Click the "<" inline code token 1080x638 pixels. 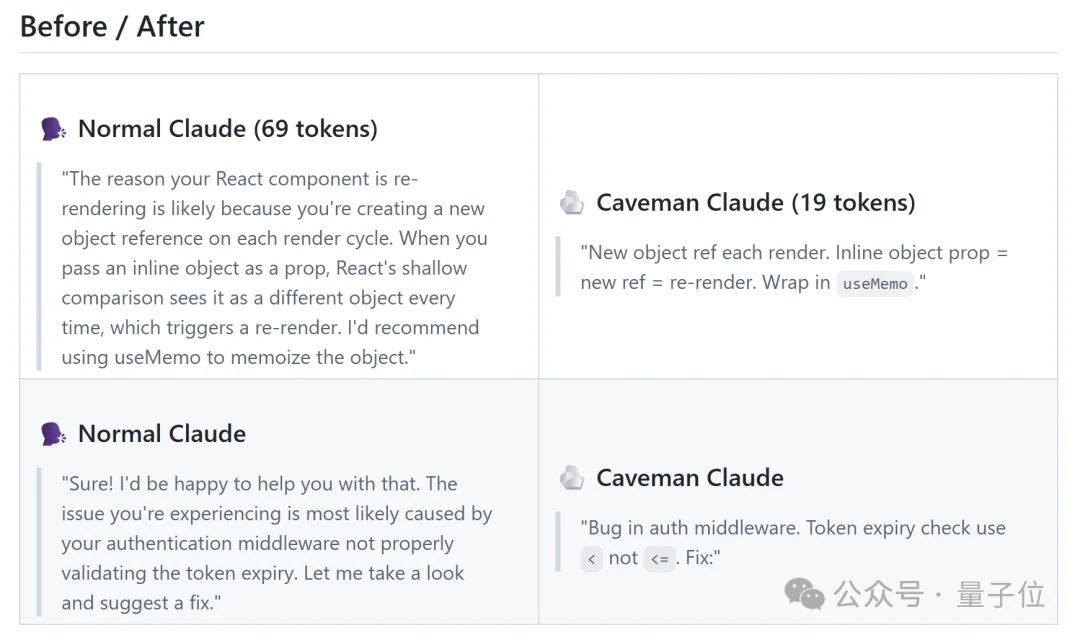coord(592,559)
